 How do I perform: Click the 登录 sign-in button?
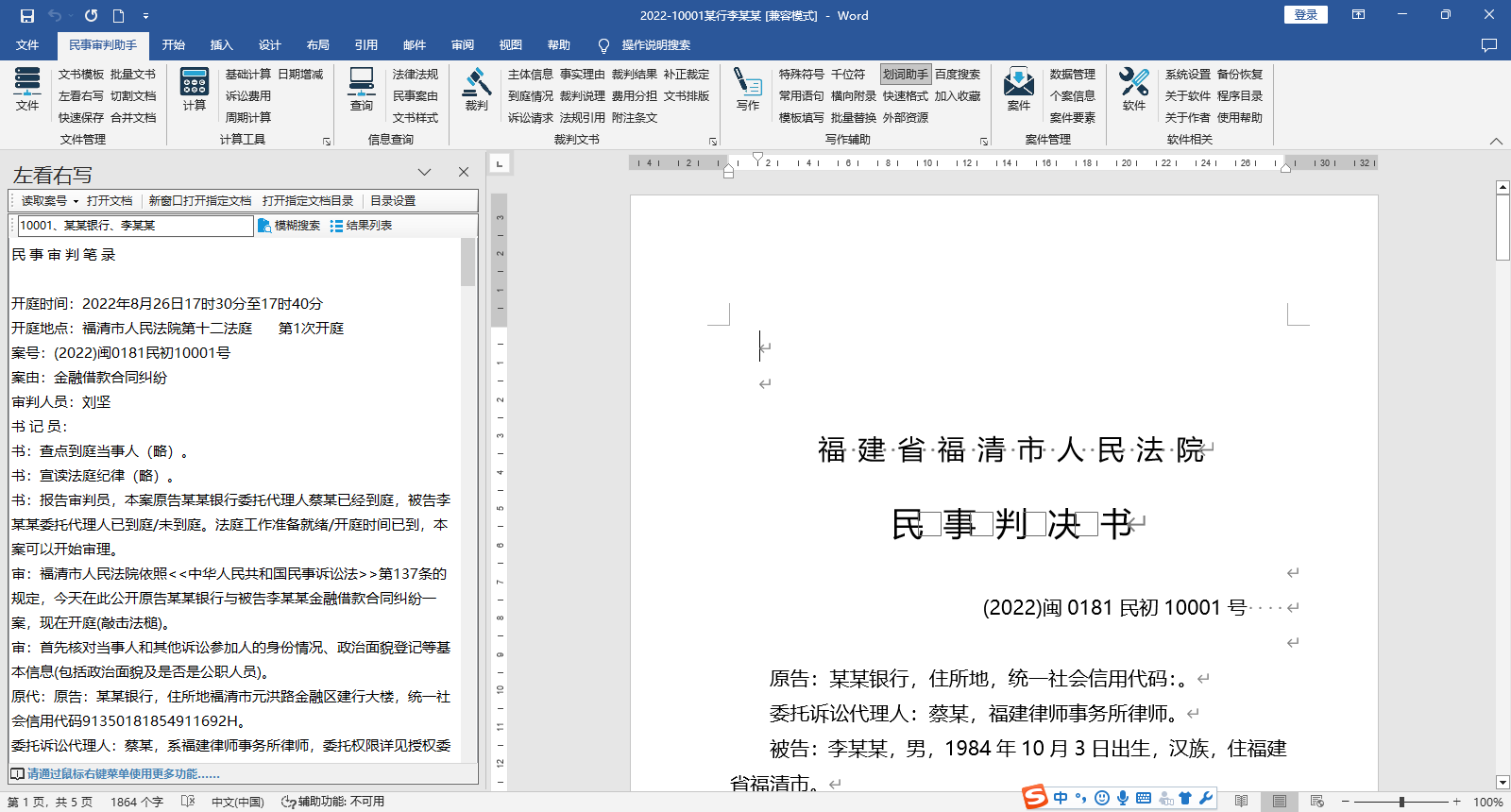pyautogui.click(x=1306, y=15)
